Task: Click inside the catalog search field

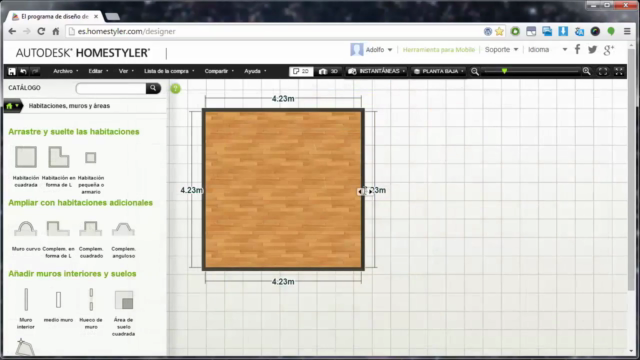Action: click(x=111, y=88)
